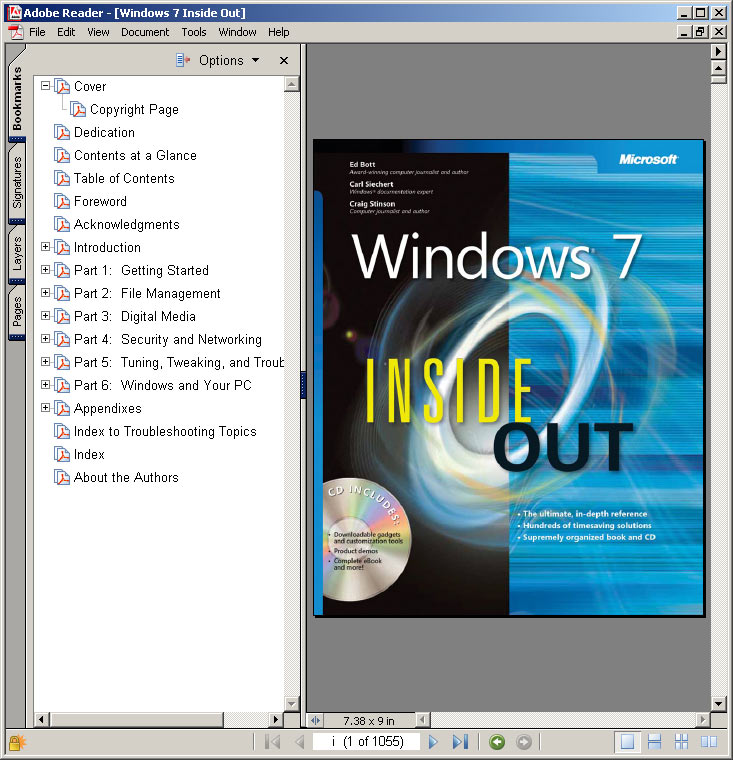Open the File menu
The height and width of the screenshot is (760, 733).
click(37, 32)
